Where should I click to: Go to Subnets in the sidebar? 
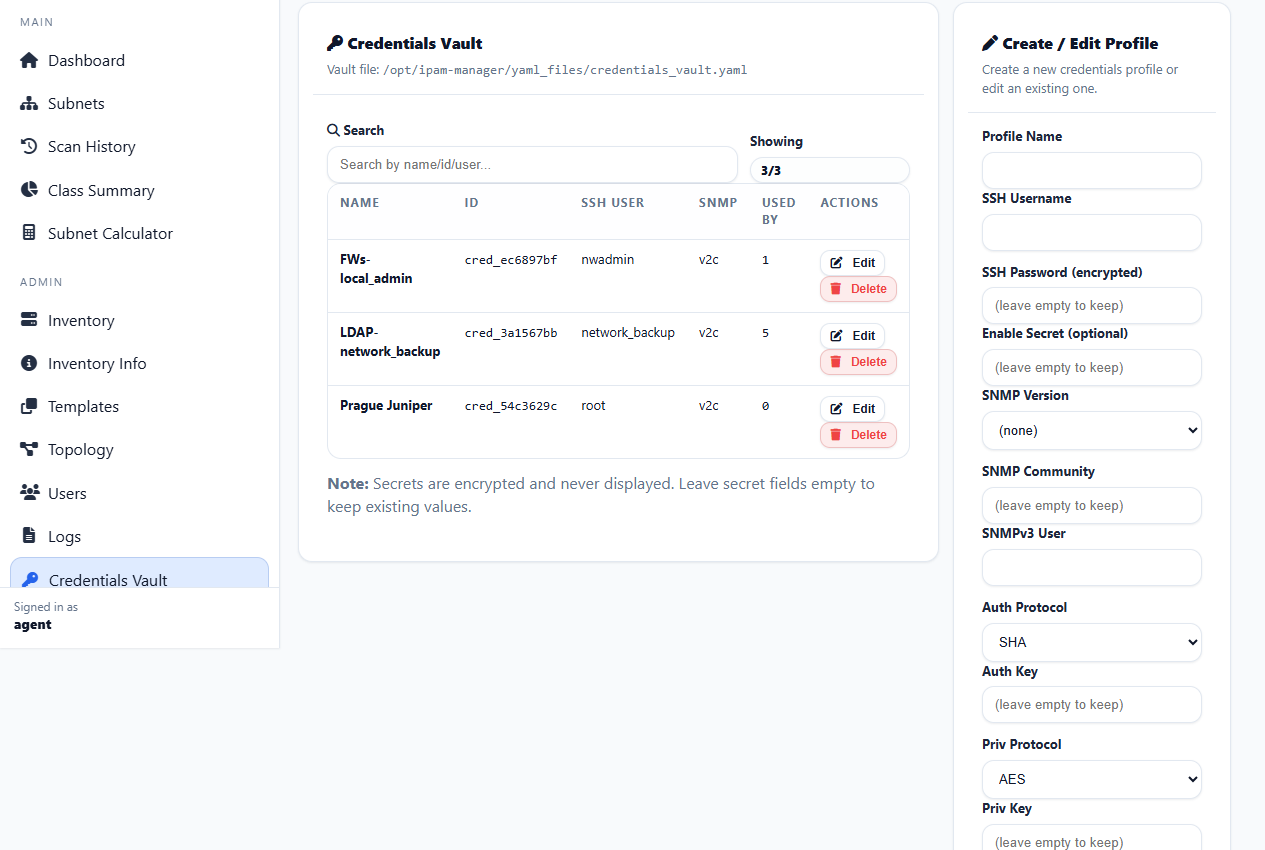tap(139, 103)
